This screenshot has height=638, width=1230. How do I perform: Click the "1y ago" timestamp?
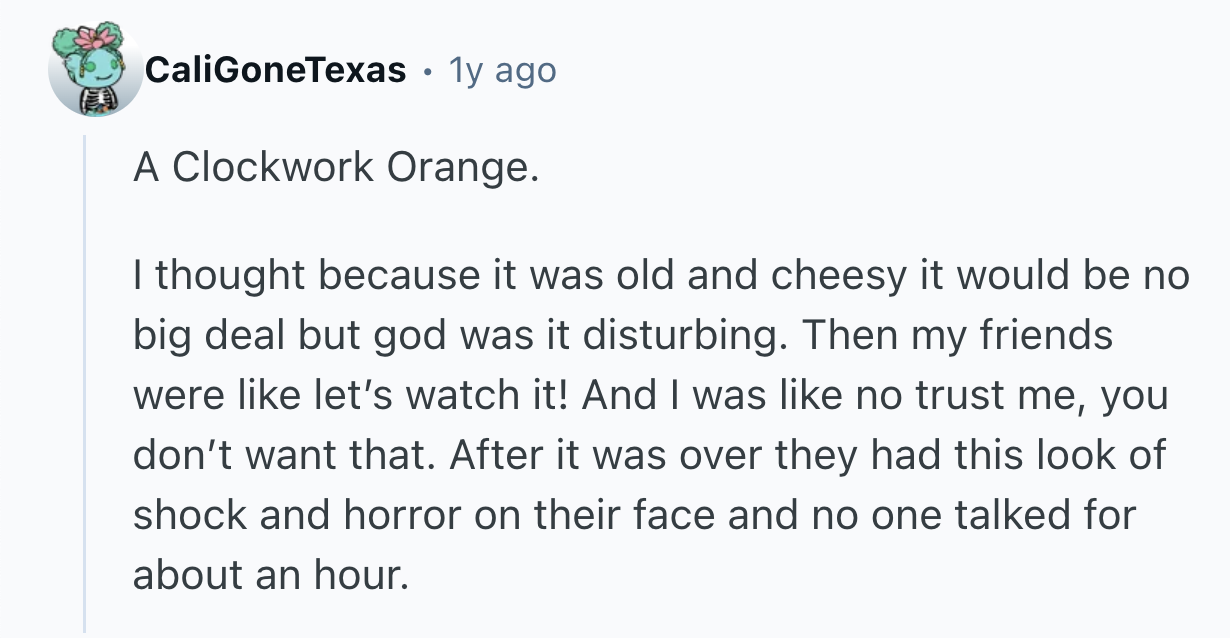click(x=503, y=70)
